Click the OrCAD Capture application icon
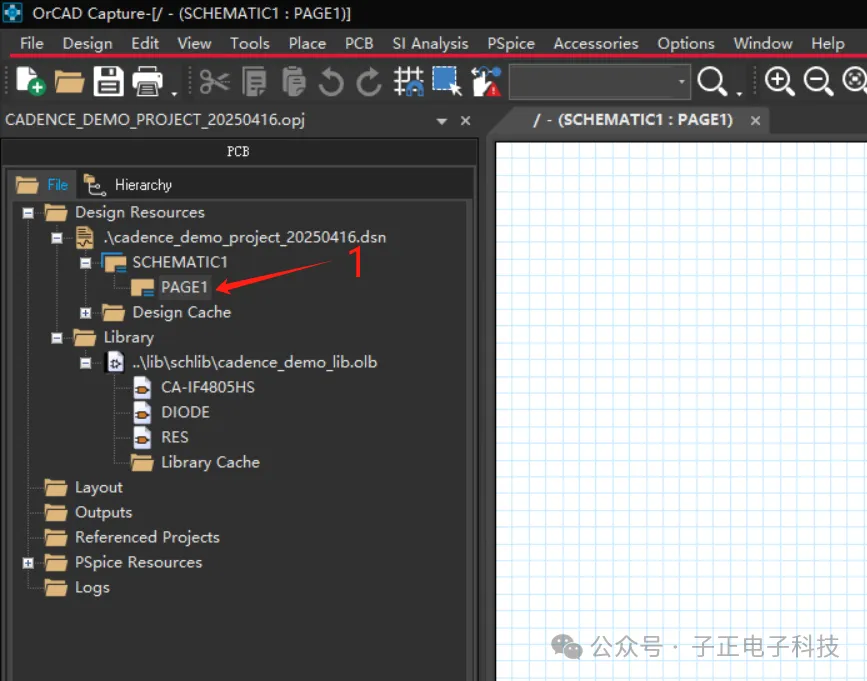The width and height of the screenshot is (867, 681). point(13,12)
